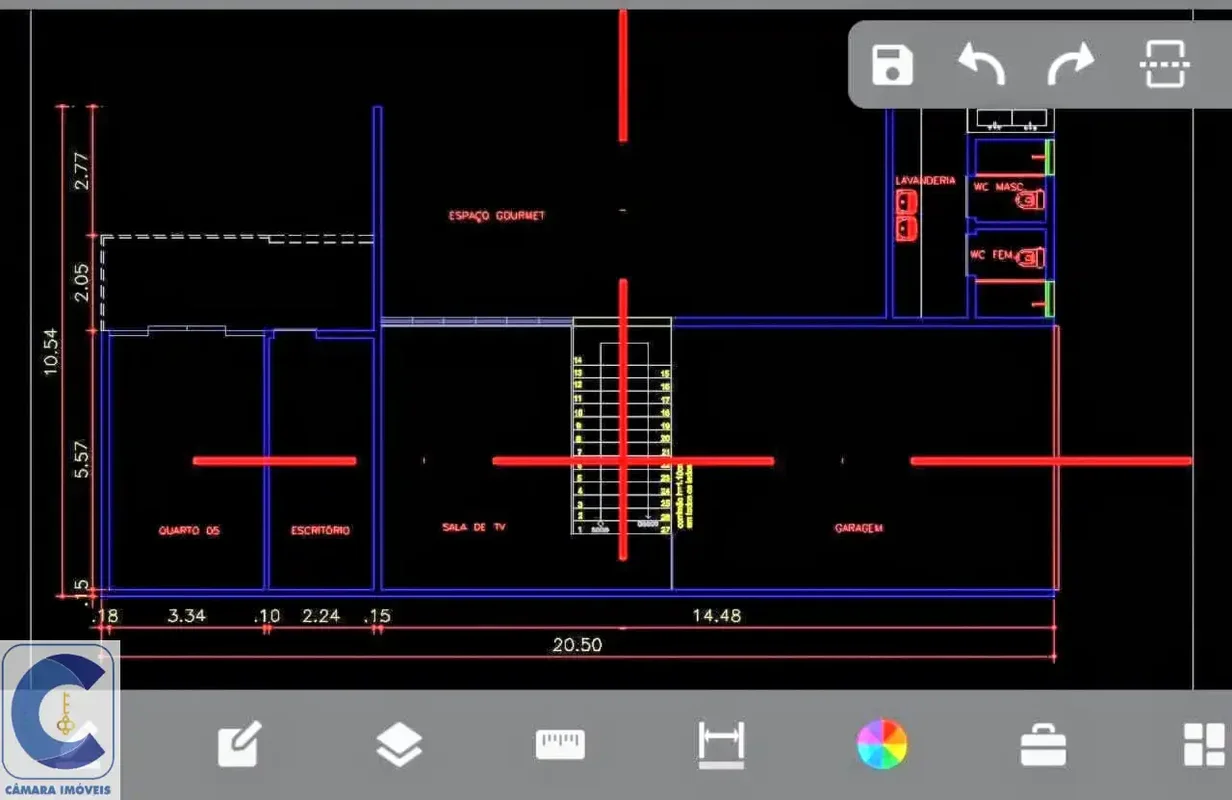
Task: Tap the save (floppy disk) icon
Action: (892, 65)
